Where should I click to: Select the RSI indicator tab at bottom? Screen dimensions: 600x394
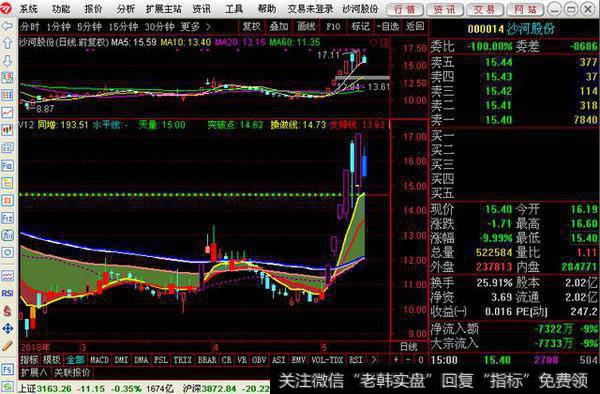356,360
